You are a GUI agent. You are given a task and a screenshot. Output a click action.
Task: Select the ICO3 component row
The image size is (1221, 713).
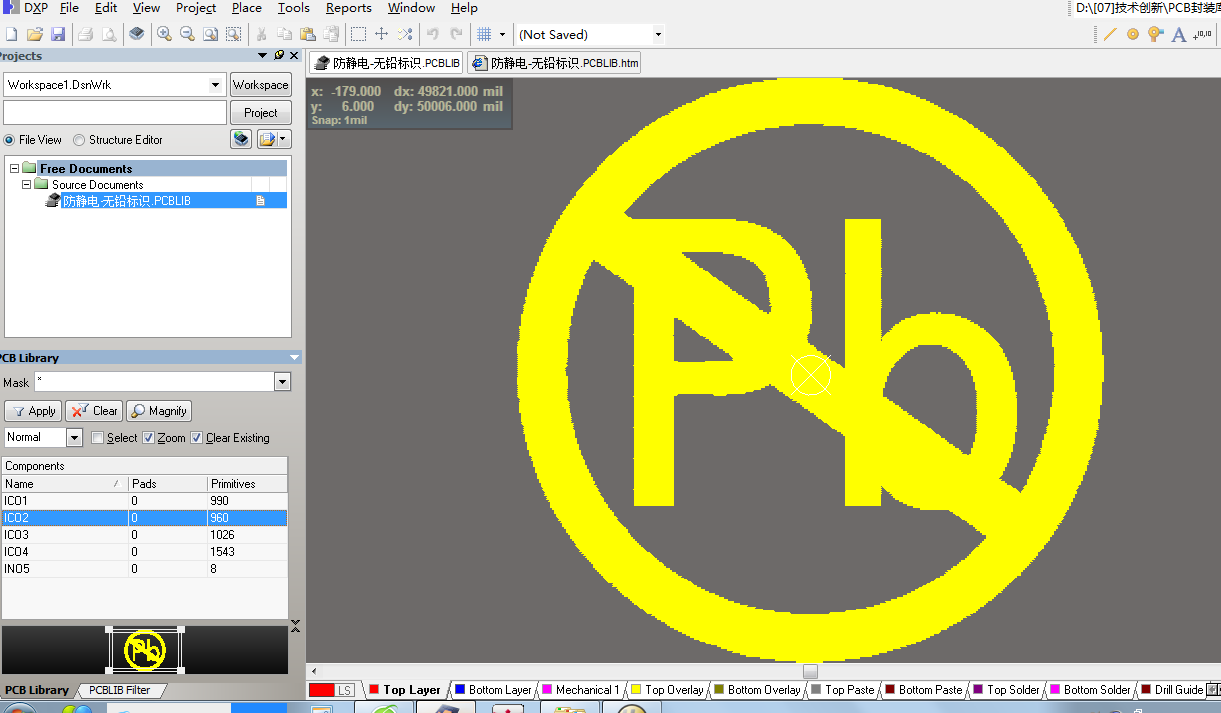click(x=144, y=535)
